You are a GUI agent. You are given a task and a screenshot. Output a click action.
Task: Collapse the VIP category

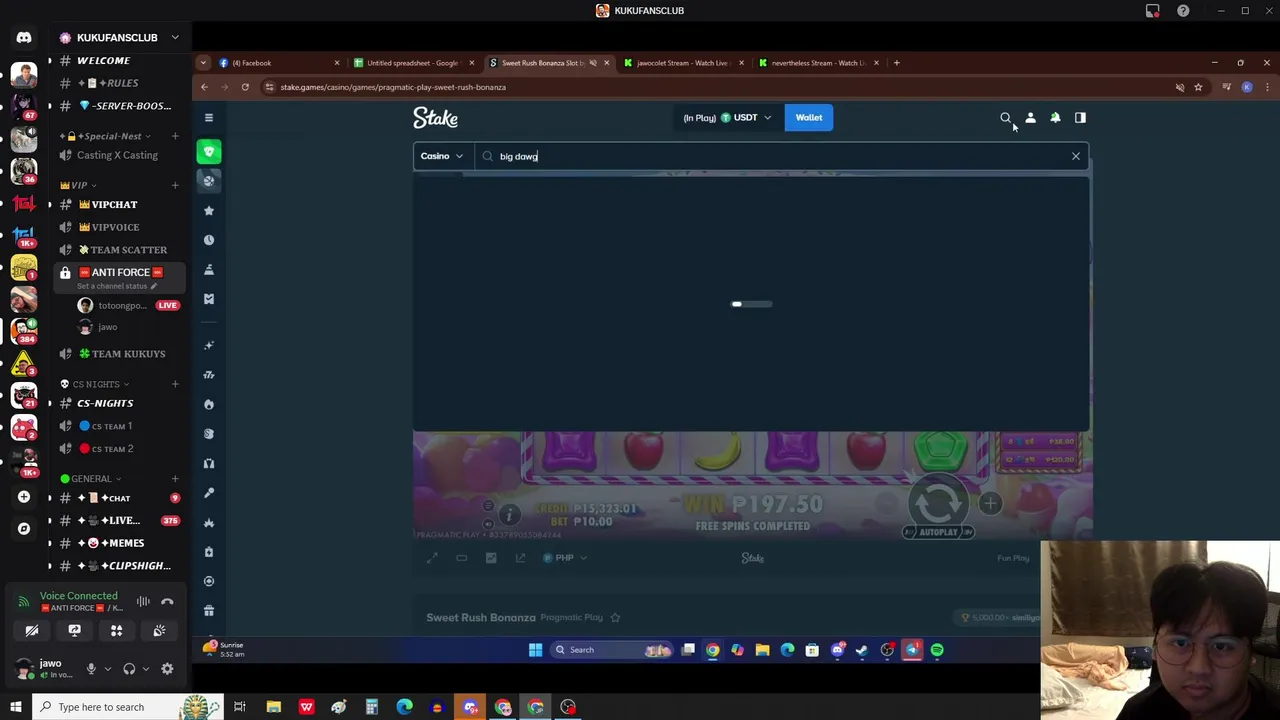[79, 185]
